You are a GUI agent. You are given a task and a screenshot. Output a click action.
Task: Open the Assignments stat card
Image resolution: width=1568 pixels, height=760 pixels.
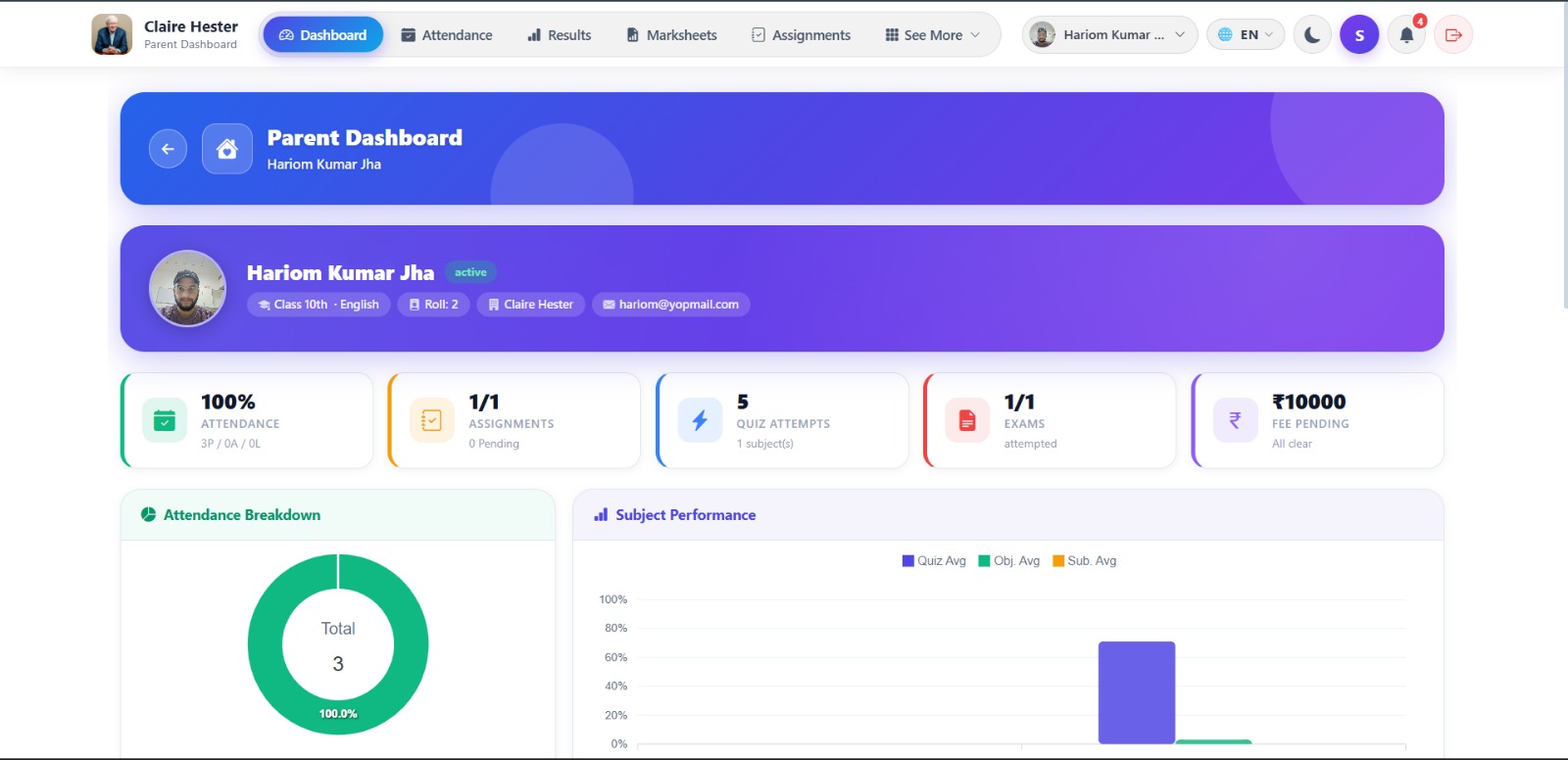click(514, 421)
